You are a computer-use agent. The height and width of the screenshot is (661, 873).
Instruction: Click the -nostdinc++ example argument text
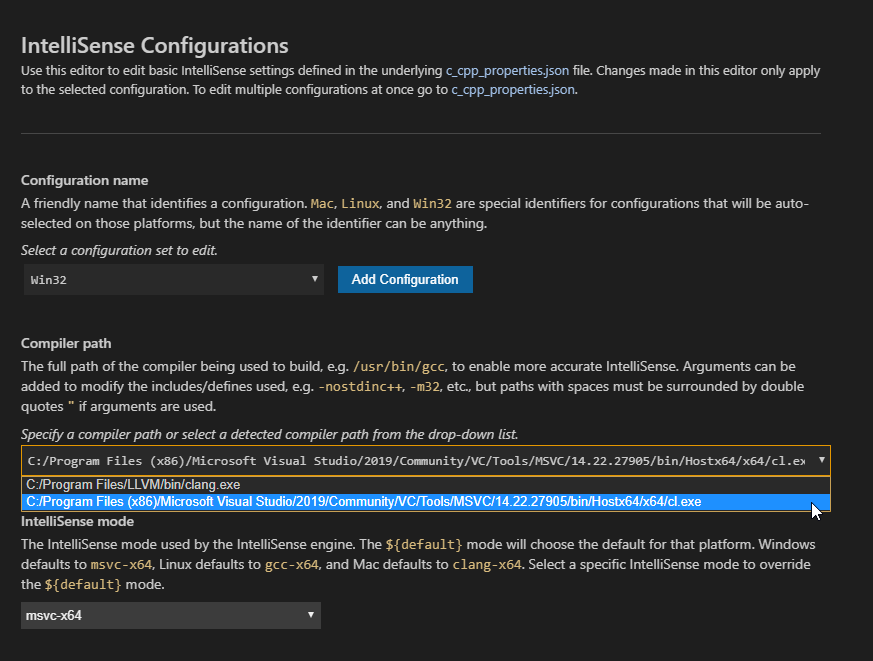[x=360, y=386]
